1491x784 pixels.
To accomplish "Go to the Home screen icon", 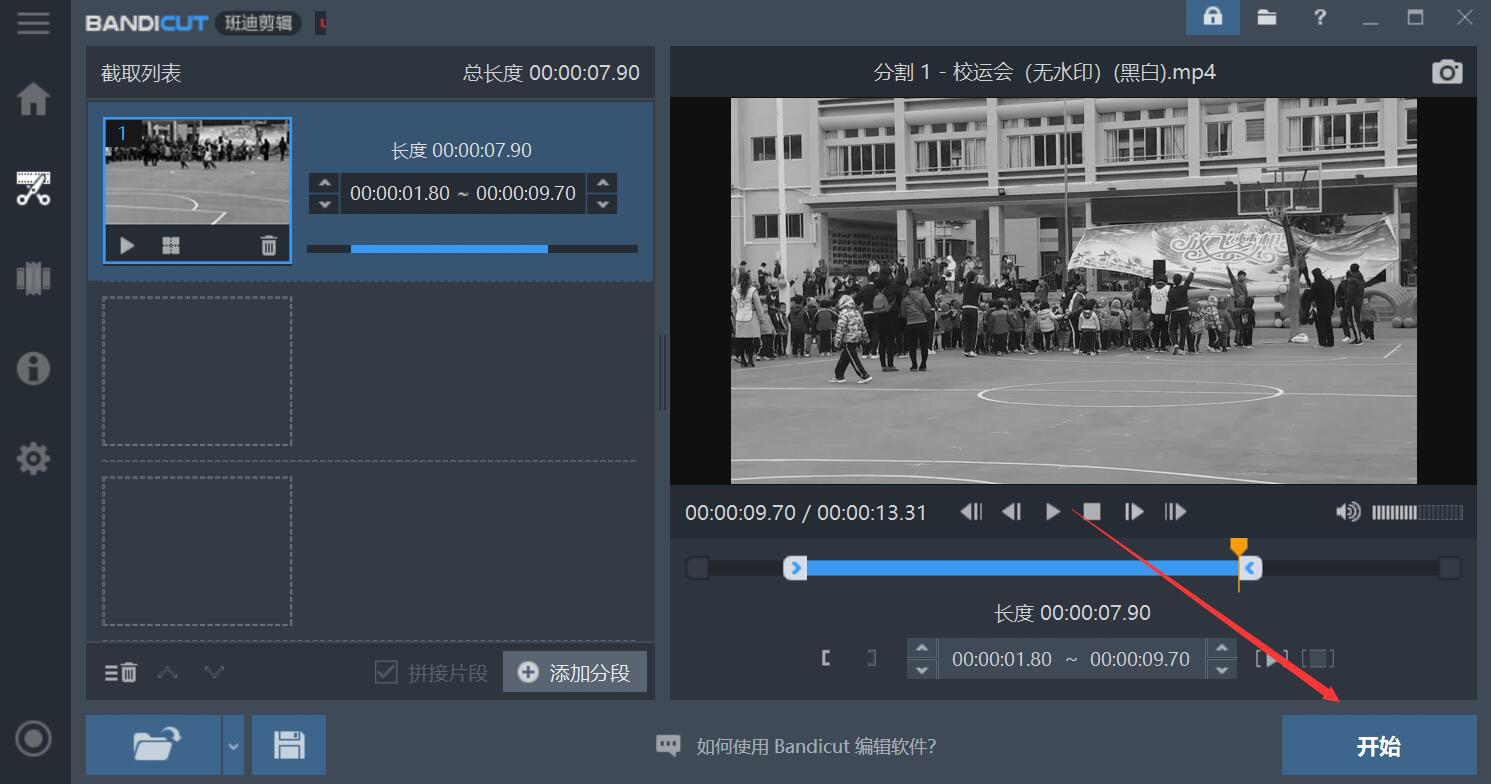I will [x=33, y=99].
